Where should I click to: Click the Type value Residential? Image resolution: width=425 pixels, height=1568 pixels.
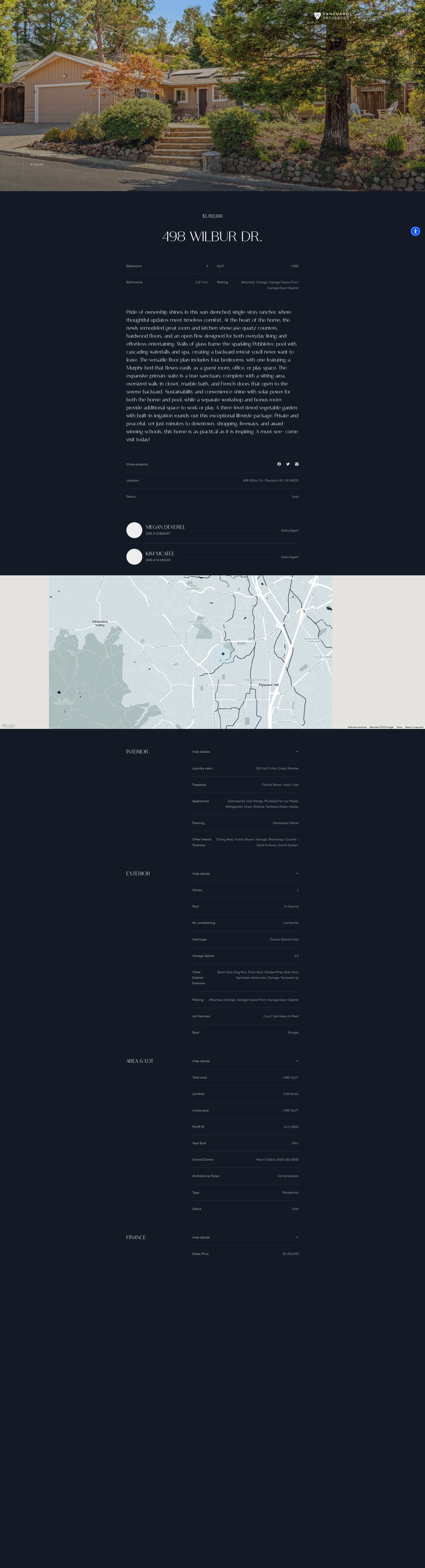290,1192
